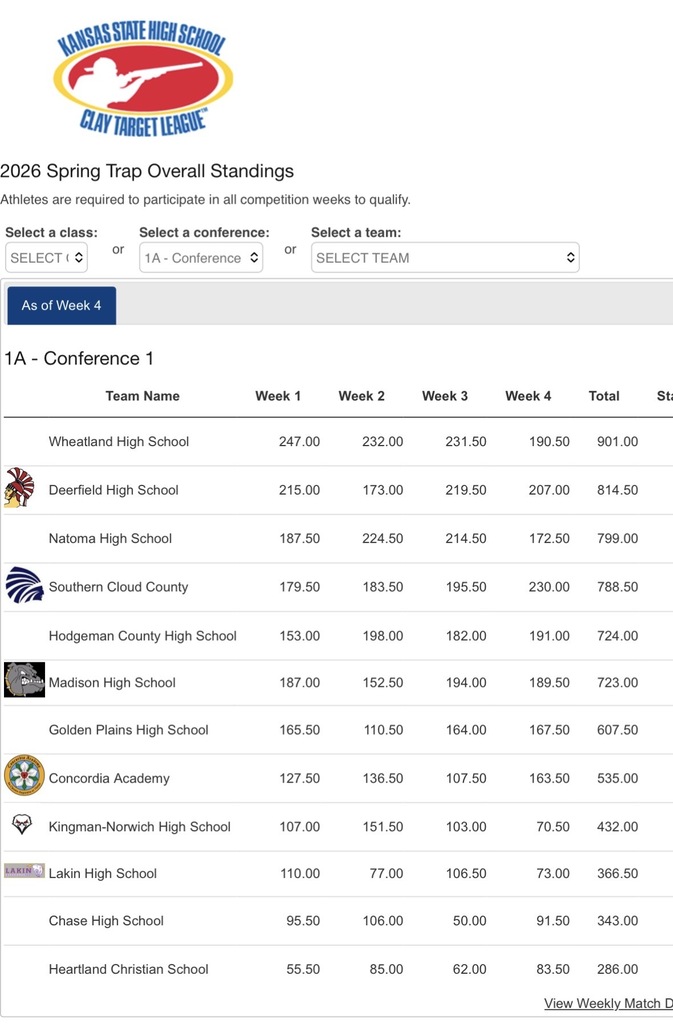Click Deerfield's total score 814.50
Screen dimensions: 673x1024
pyautogui.click(x=618, y=490)
